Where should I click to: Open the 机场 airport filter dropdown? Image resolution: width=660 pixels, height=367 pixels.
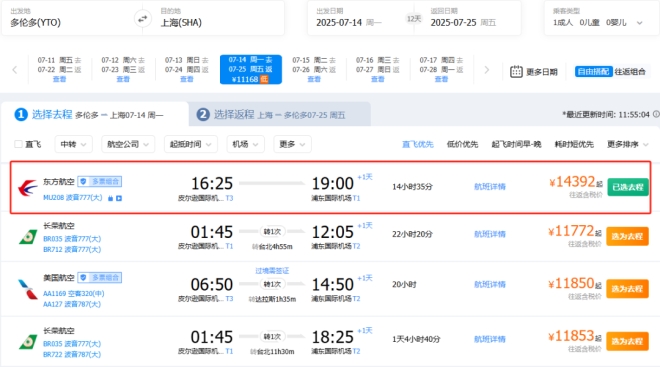click(245, 144)
